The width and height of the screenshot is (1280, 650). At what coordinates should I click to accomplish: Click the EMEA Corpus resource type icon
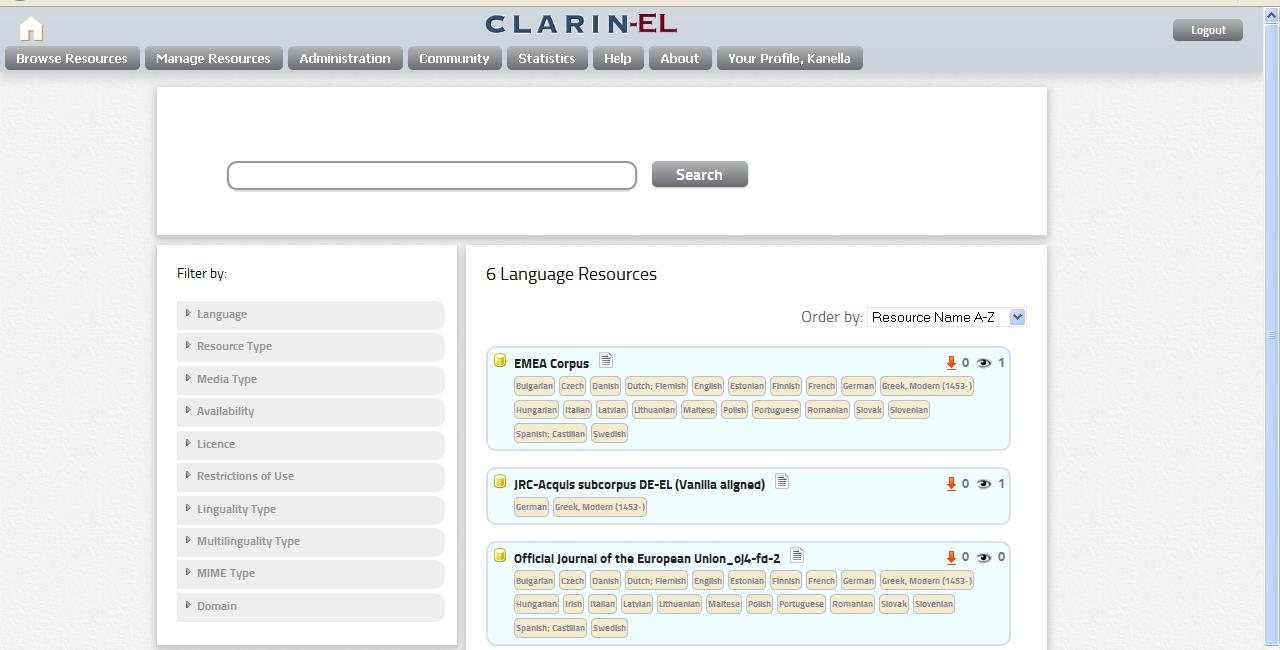coord(500,360)
